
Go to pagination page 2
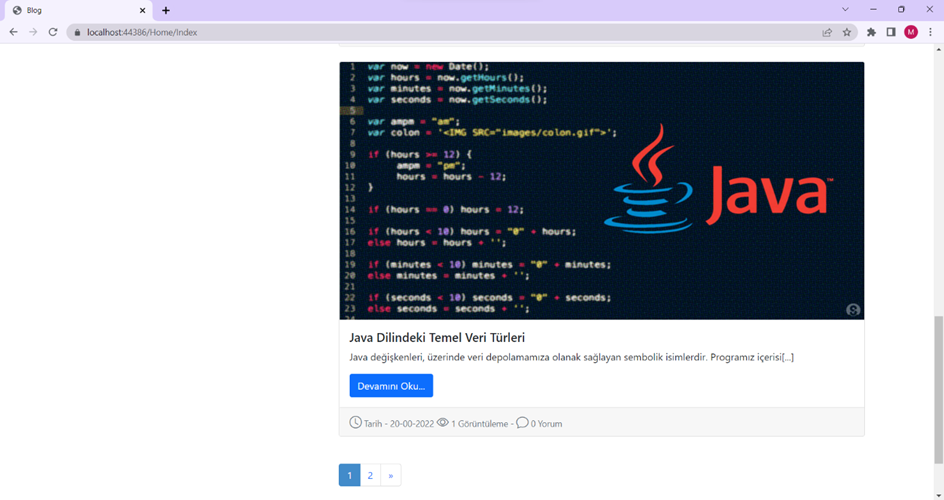pos(370,475)
